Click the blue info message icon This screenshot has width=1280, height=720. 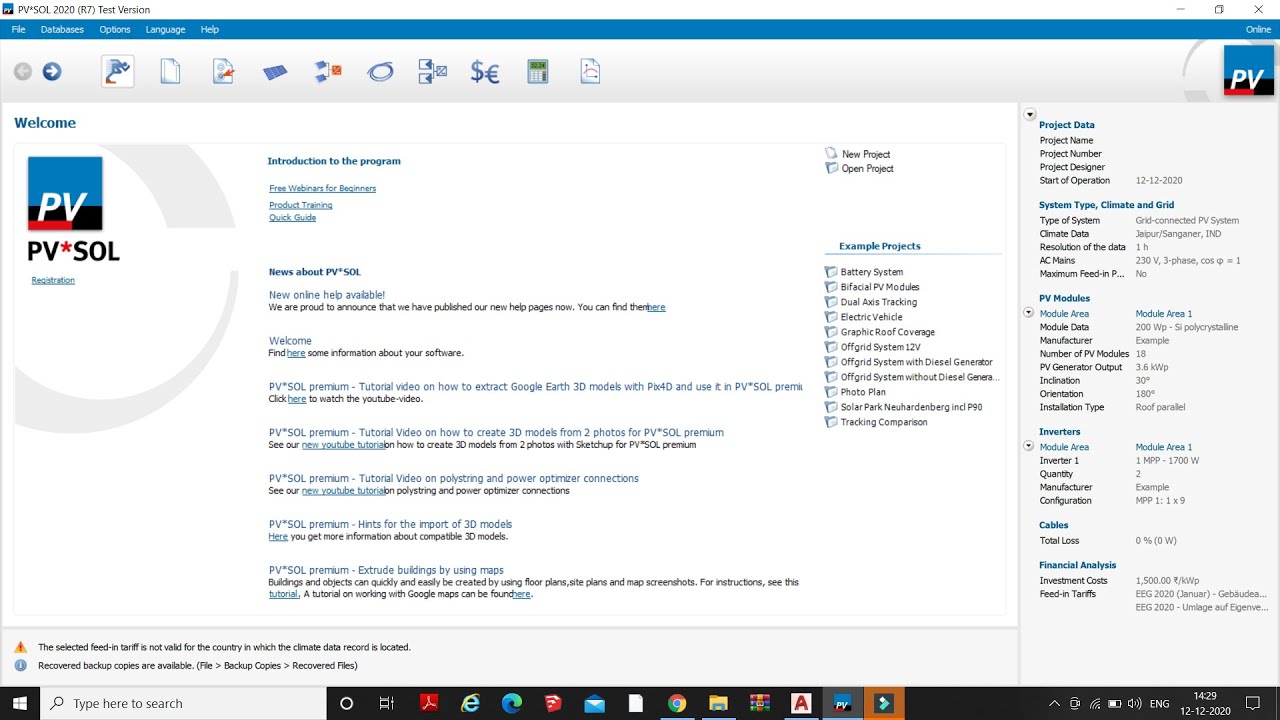(20, 665)
